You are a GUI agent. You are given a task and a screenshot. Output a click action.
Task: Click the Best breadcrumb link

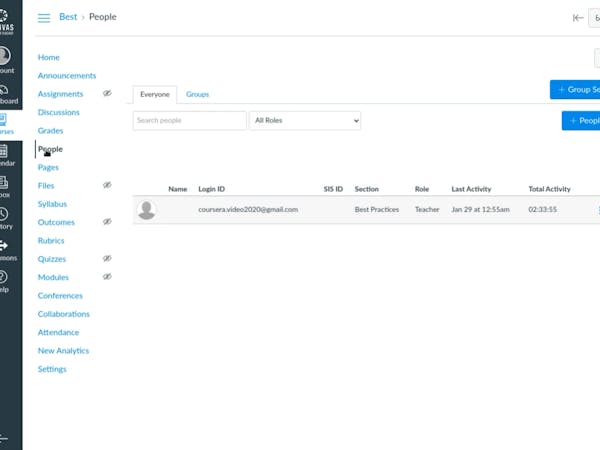68,17
